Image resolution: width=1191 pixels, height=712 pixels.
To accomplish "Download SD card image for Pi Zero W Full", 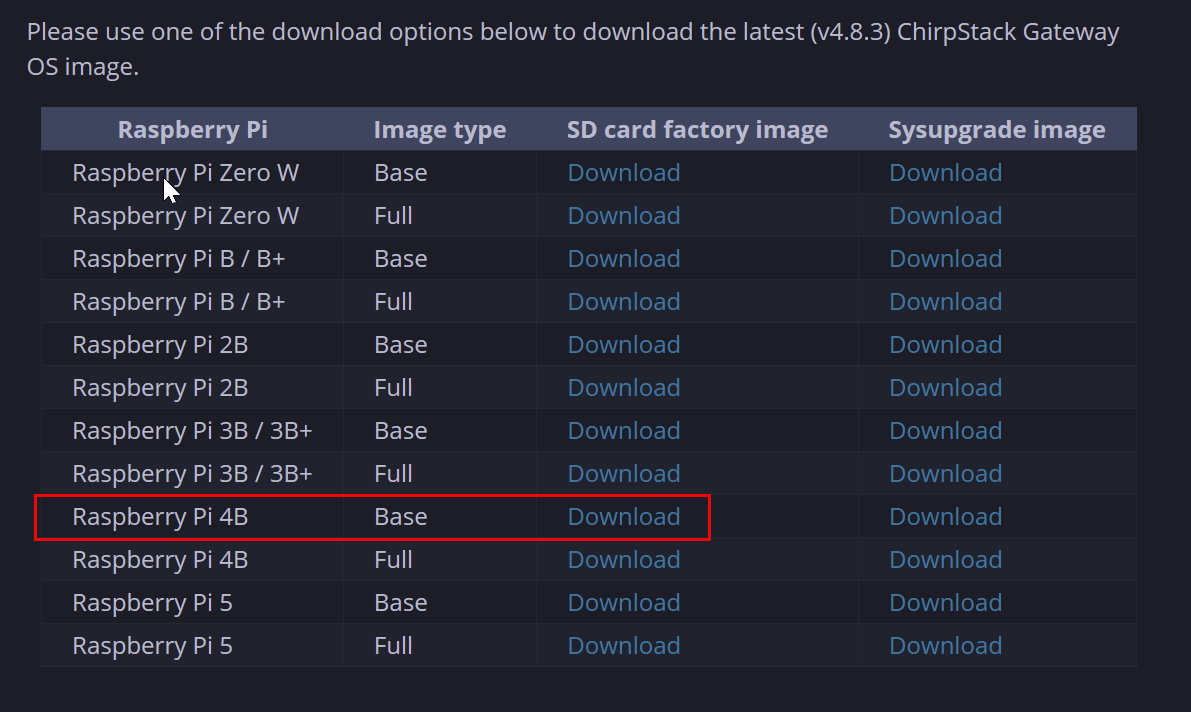I will click(623, 216).
